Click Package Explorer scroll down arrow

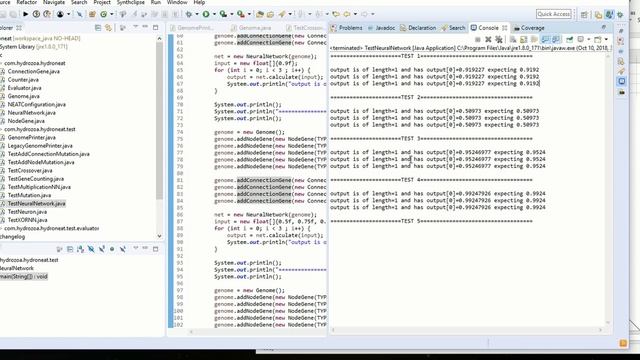click(159, 236)
